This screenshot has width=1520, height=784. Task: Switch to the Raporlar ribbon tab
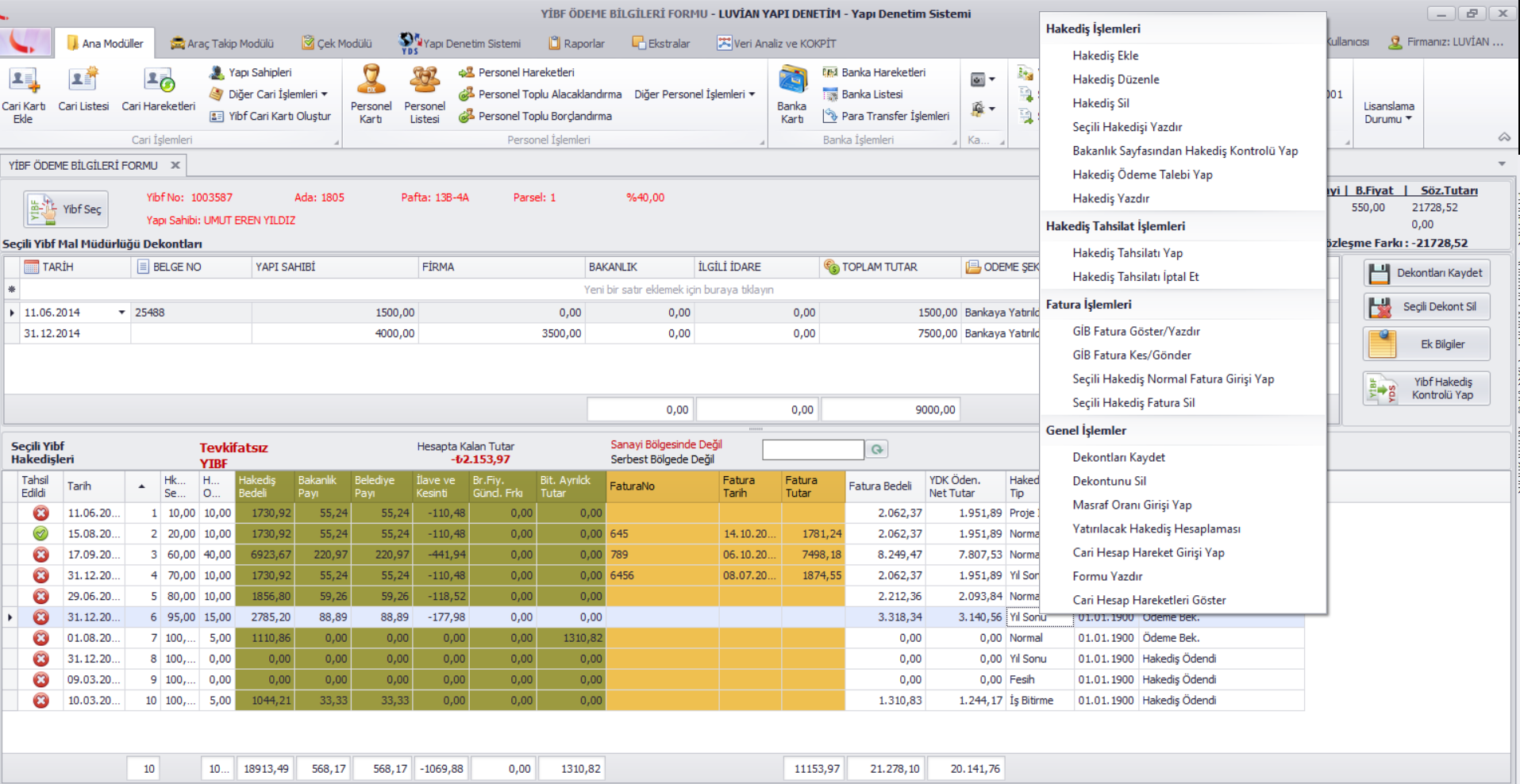coord(576,44)
